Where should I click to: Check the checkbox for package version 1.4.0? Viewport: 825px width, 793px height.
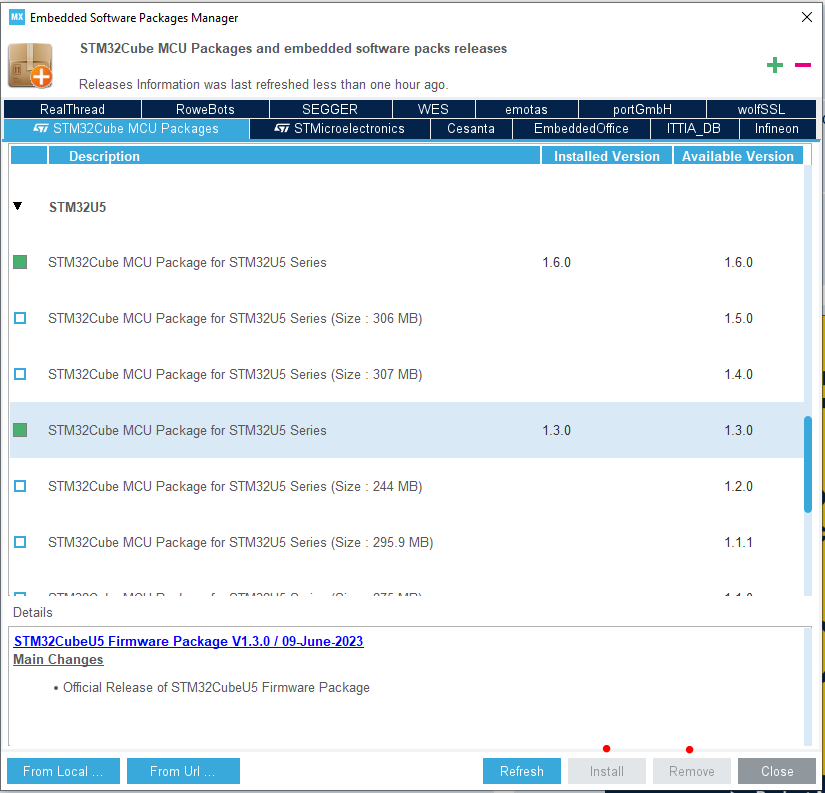click(19, 374)
